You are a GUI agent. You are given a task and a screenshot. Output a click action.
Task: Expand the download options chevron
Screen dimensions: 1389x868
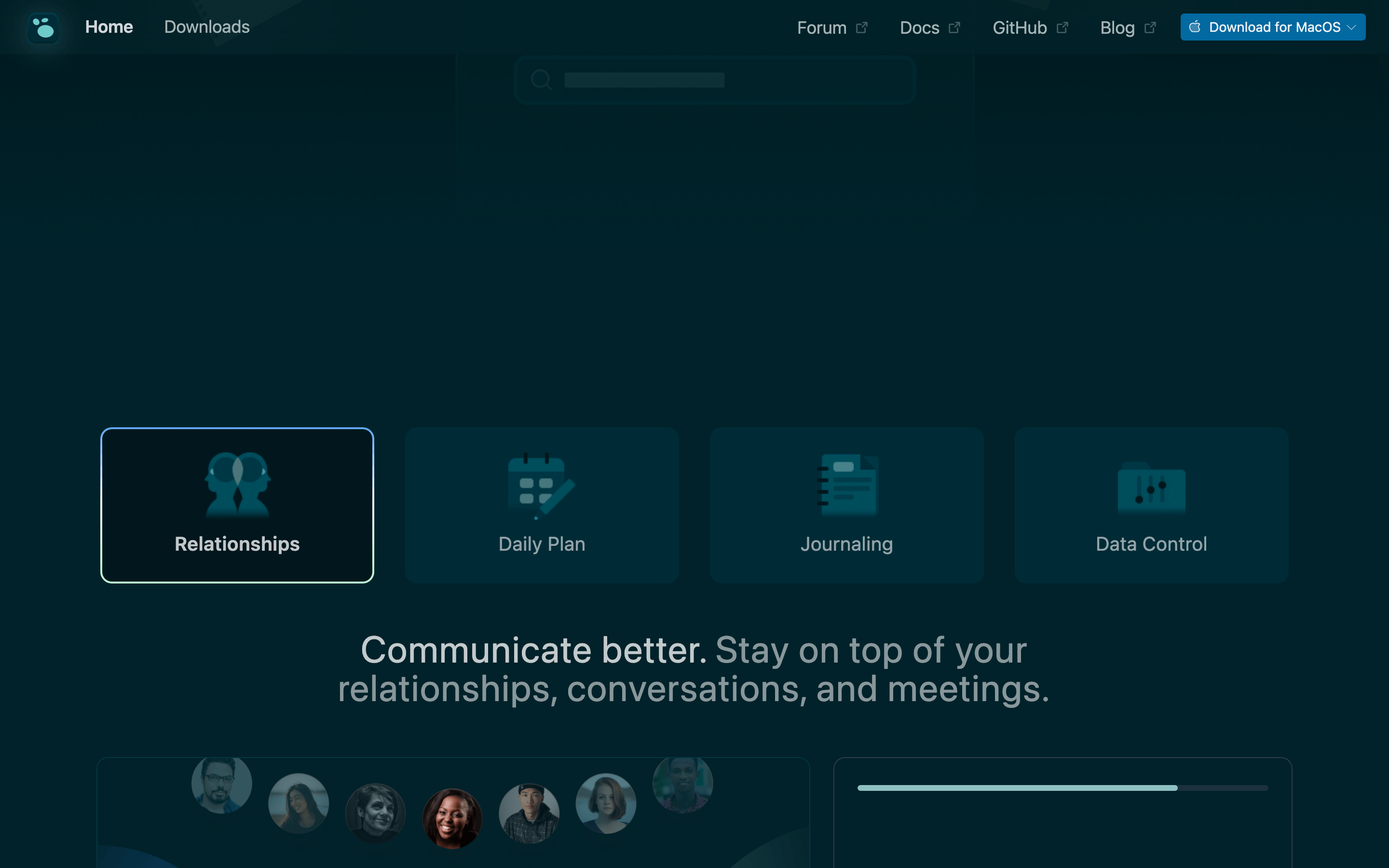pos(1352,27)
